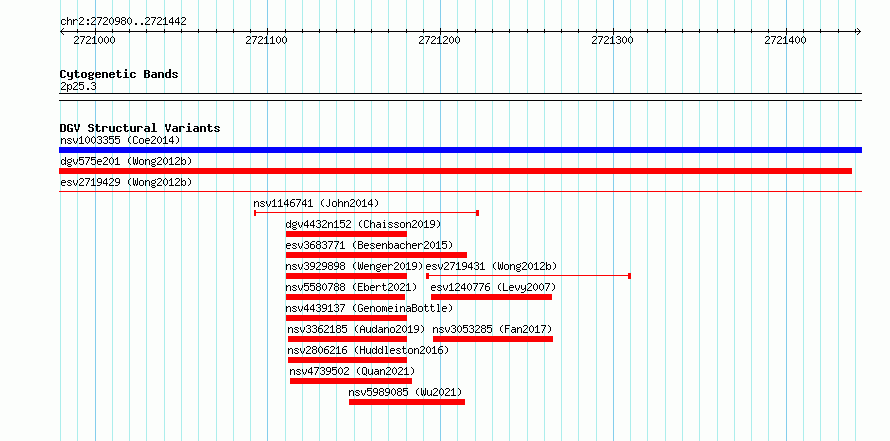Click the nsv1003355 (Coe2014) variant label
Viewport: 890px width, 441px height.
tap(120, 140)
